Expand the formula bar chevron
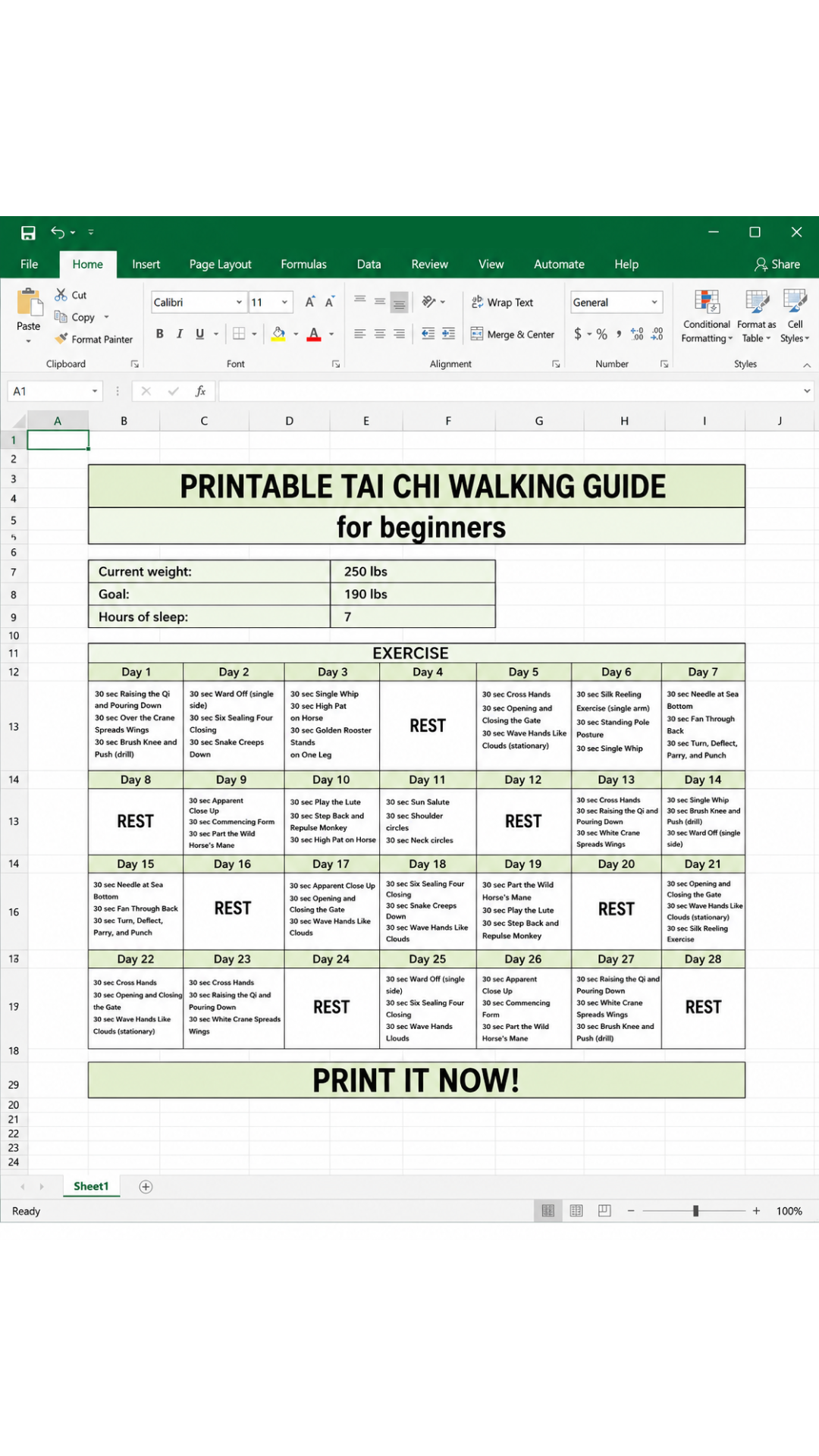 pyautogui.click(x=807, y=391)
